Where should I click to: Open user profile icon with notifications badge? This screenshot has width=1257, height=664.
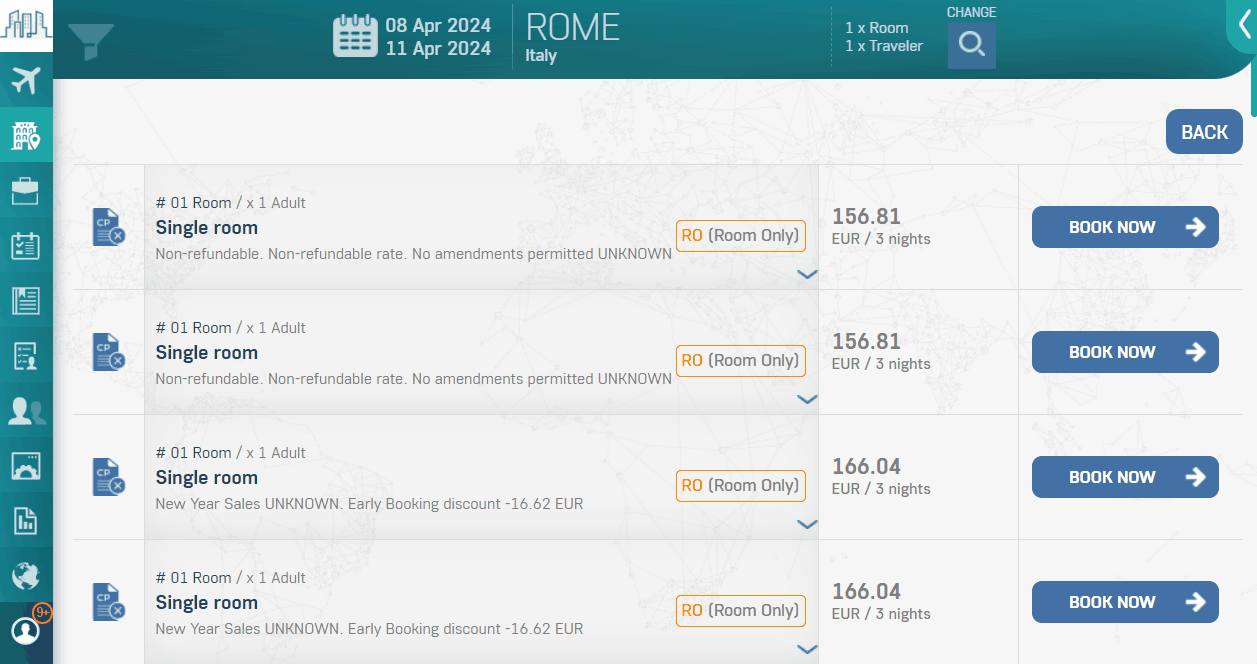click(25, 631)
